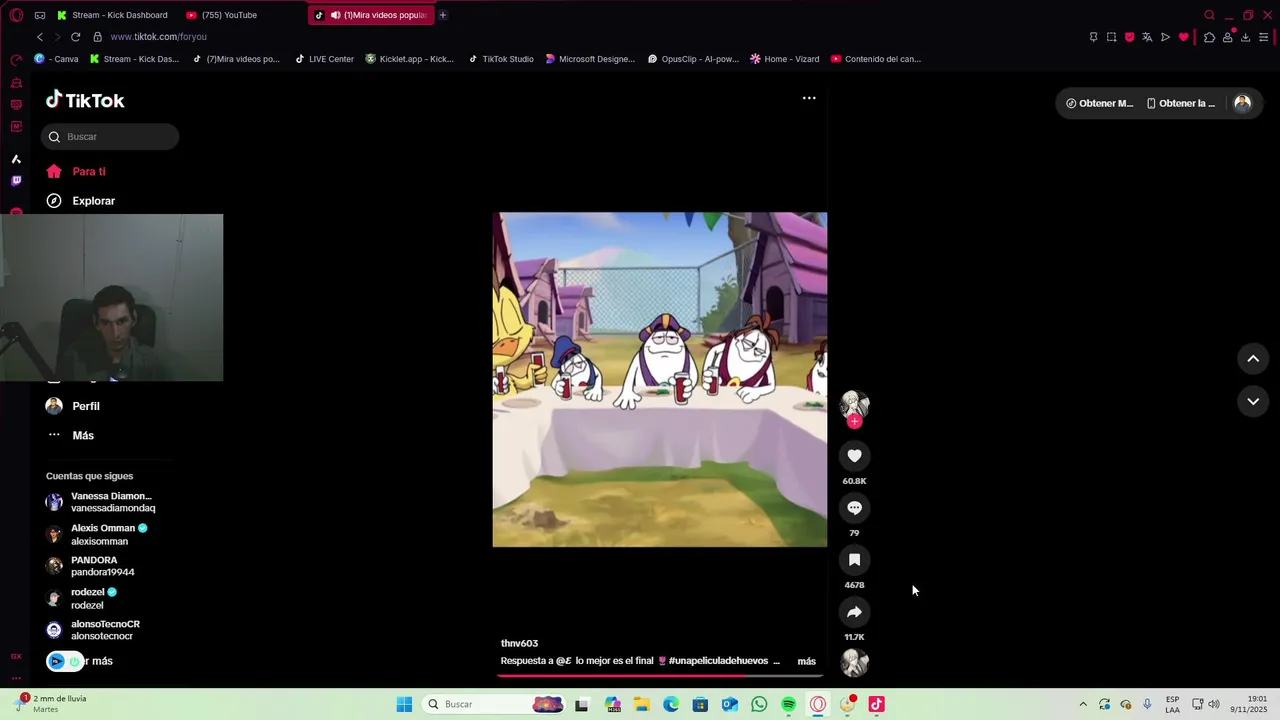Open the LIVE Center bookmark

pos(324,59)
